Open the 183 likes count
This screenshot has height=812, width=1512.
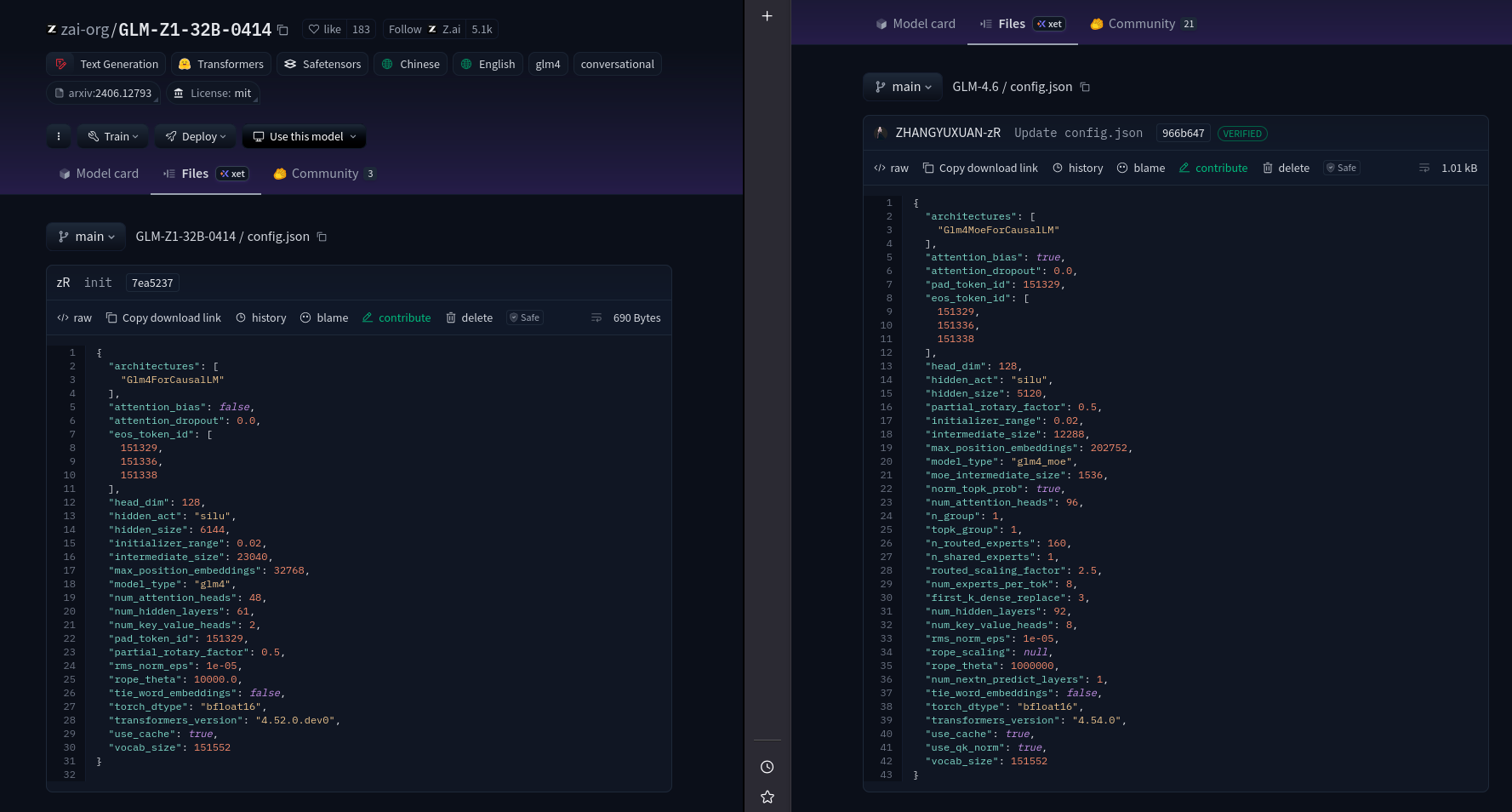362,29
